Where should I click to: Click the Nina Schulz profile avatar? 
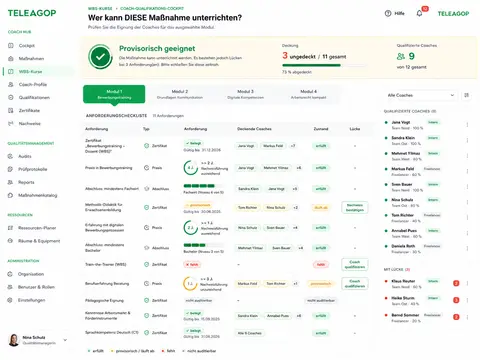pos(14,340)
